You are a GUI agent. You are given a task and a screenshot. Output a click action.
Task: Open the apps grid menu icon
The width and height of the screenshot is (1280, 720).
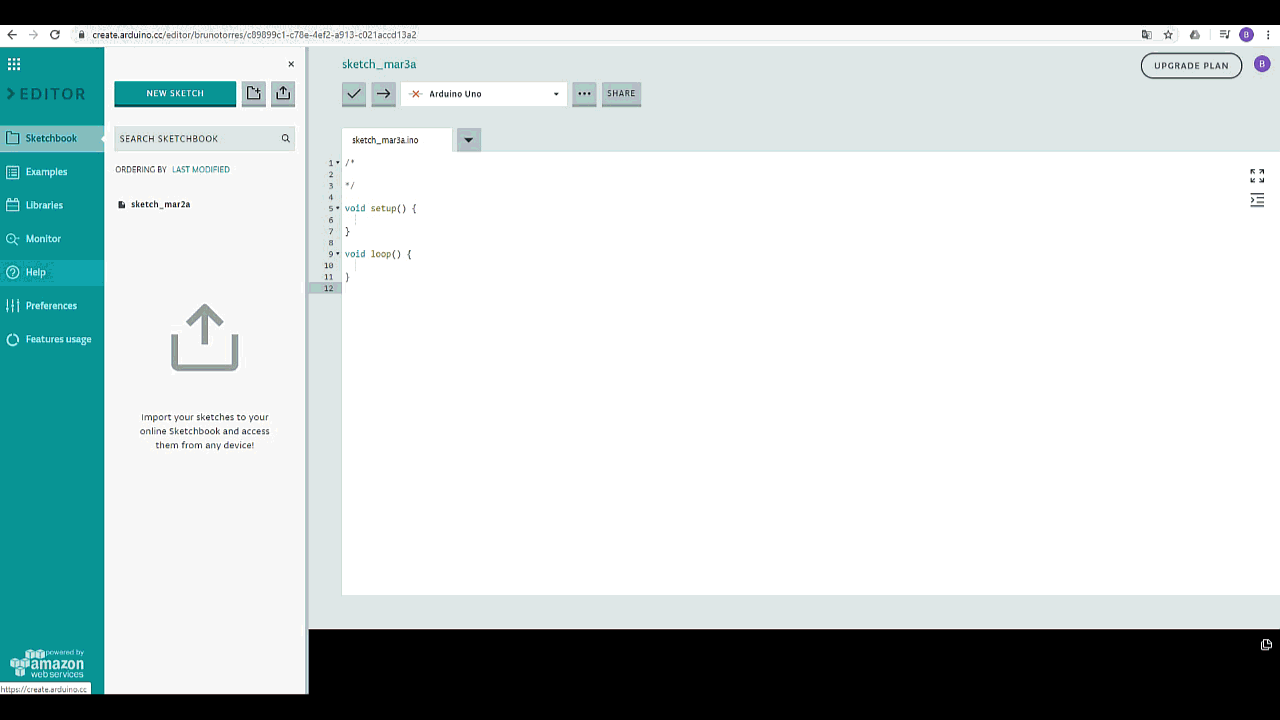tap(14, 64)
